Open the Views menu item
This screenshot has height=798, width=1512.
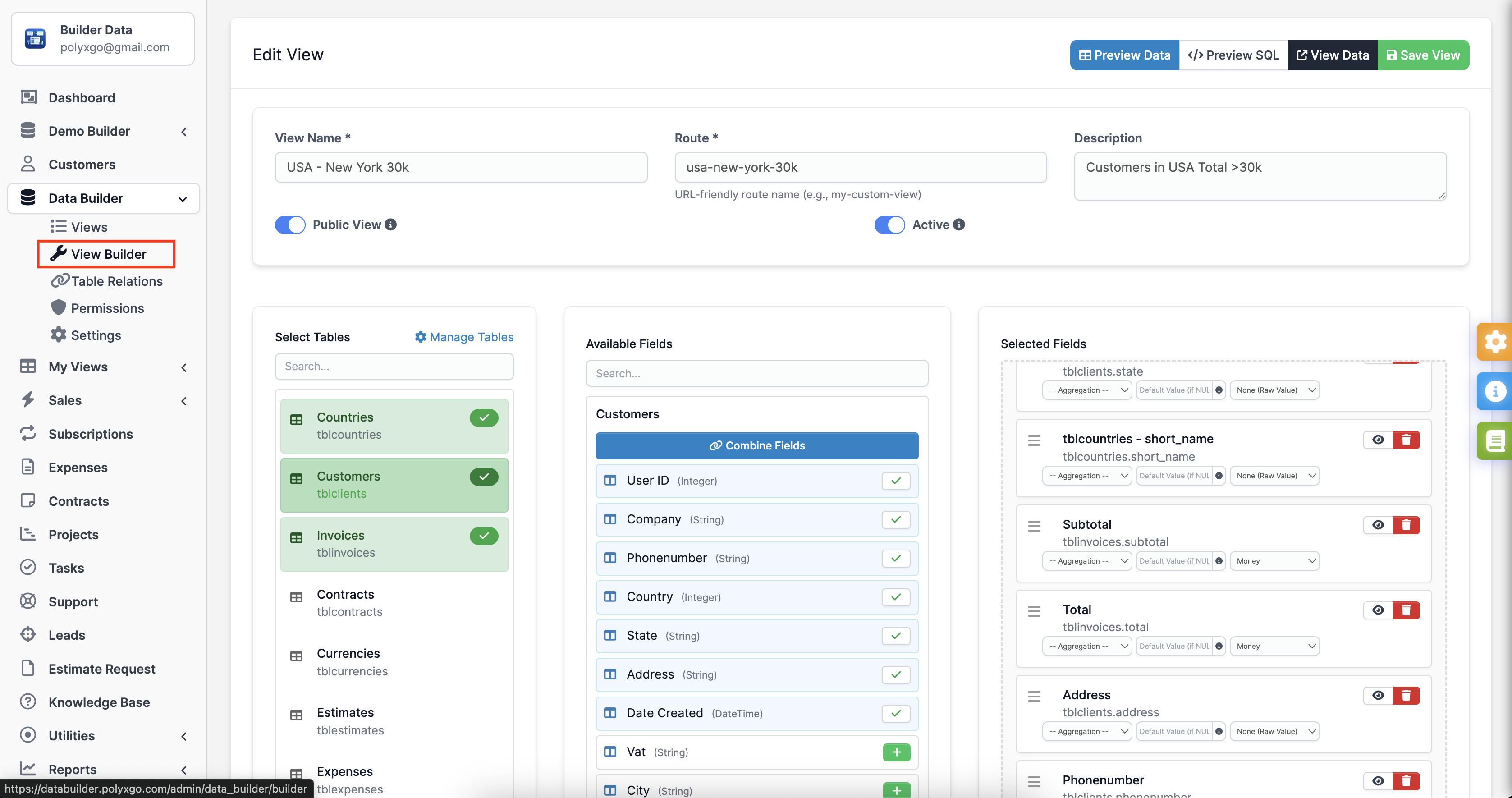coord(89,227)
